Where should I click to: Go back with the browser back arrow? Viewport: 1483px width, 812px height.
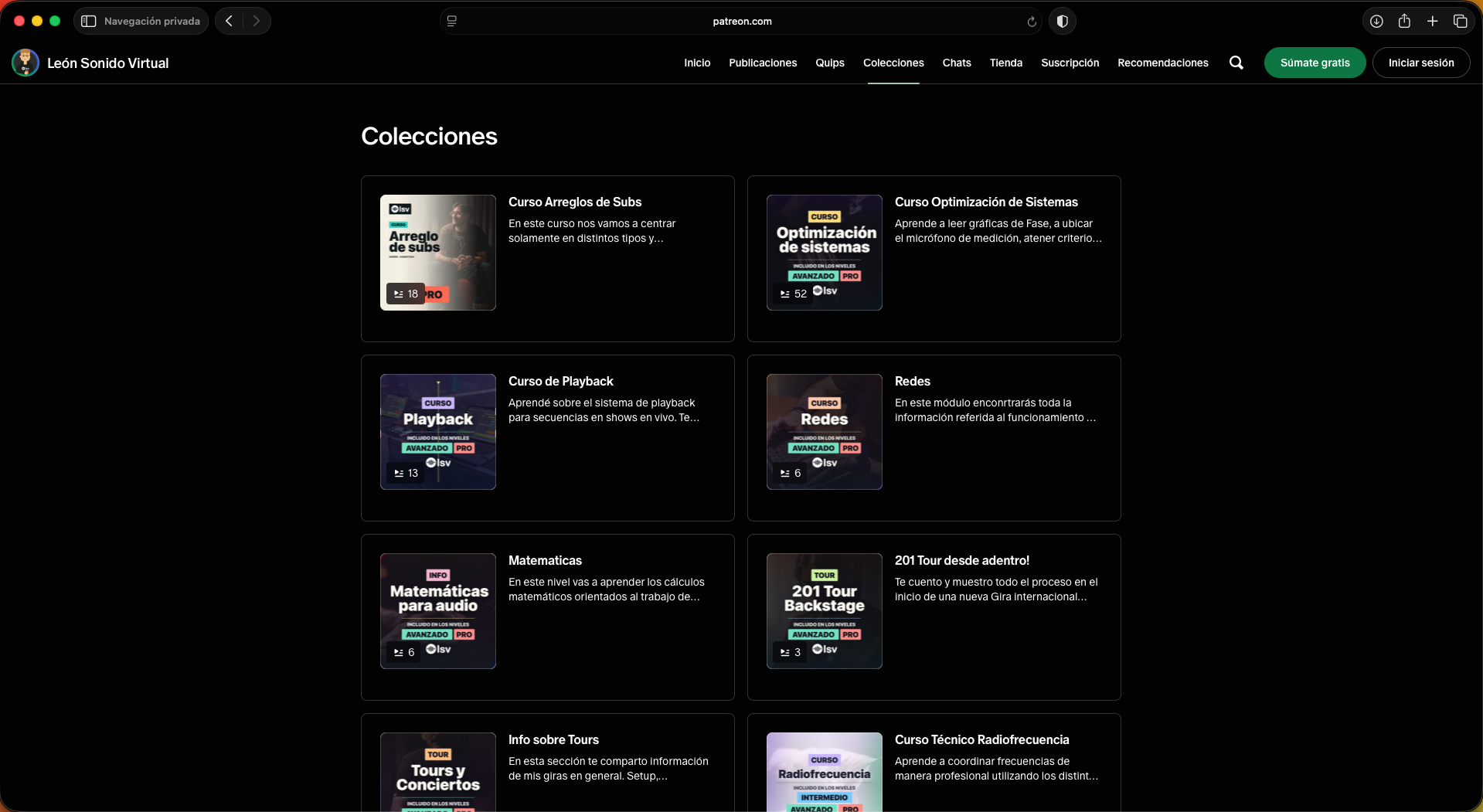tap(229, 21)
